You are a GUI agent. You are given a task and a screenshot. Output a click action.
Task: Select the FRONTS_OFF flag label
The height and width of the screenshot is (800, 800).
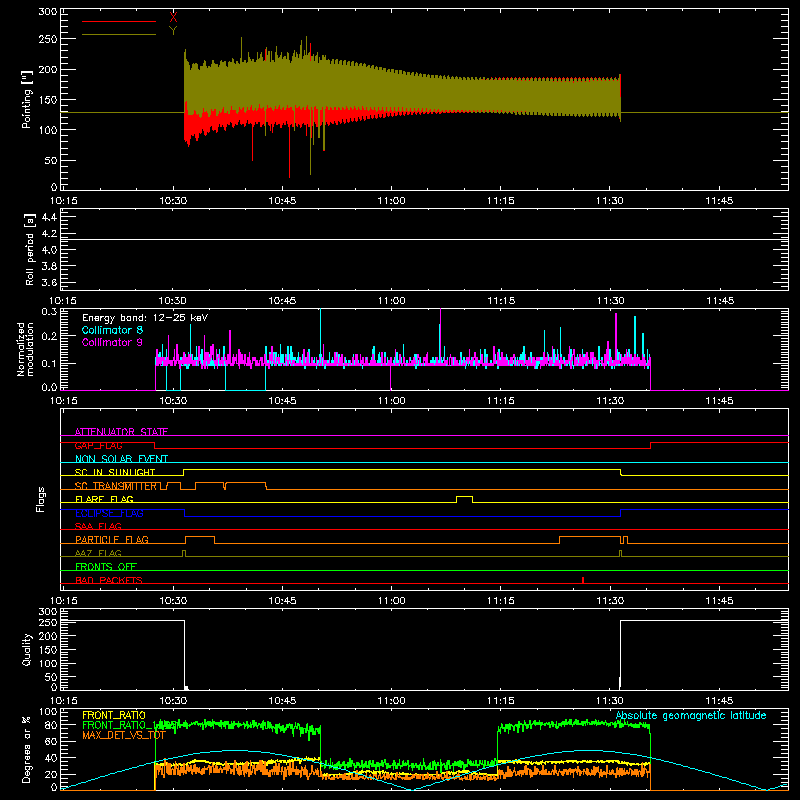point(106,567)
